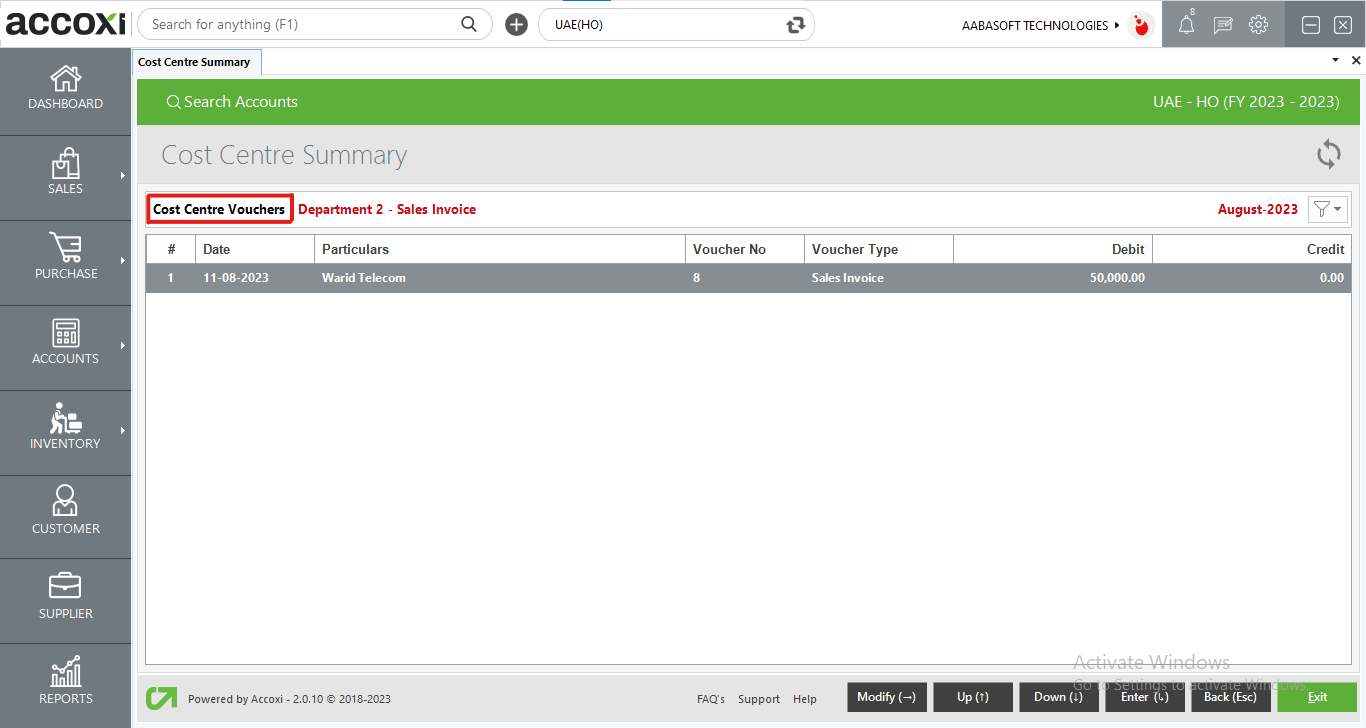Open the settings gear icon
This screenshot has height=728, width=1366.
pos(1258,25)
